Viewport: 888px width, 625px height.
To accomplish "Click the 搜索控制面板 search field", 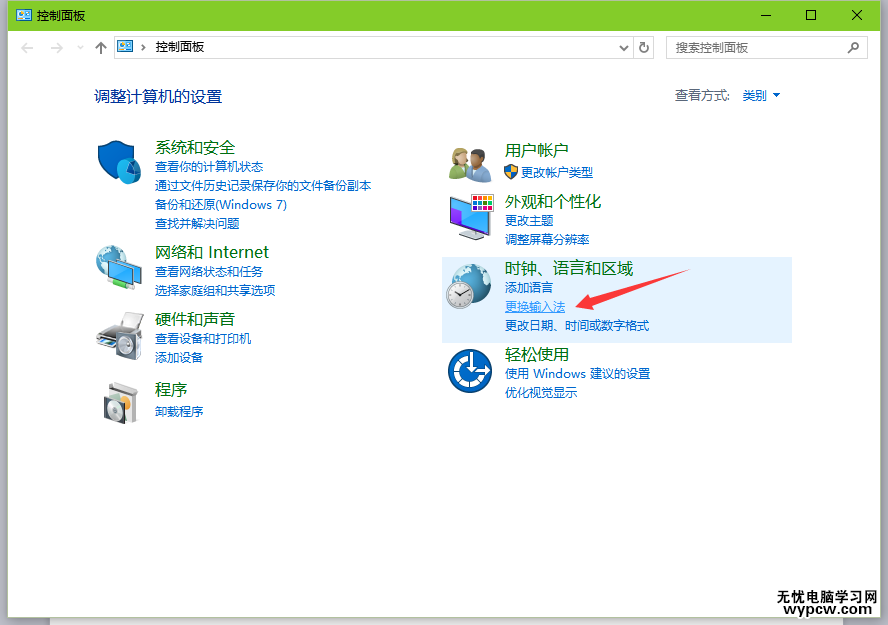I will click(766, 48).
